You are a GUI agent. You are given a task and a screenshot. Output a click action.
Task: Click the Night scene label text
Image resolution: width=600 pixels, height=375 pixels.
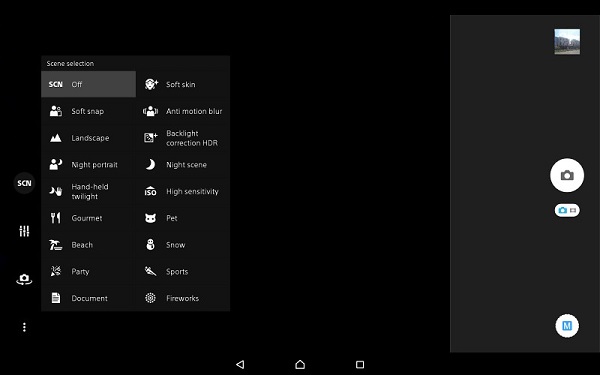pos(186,165)
